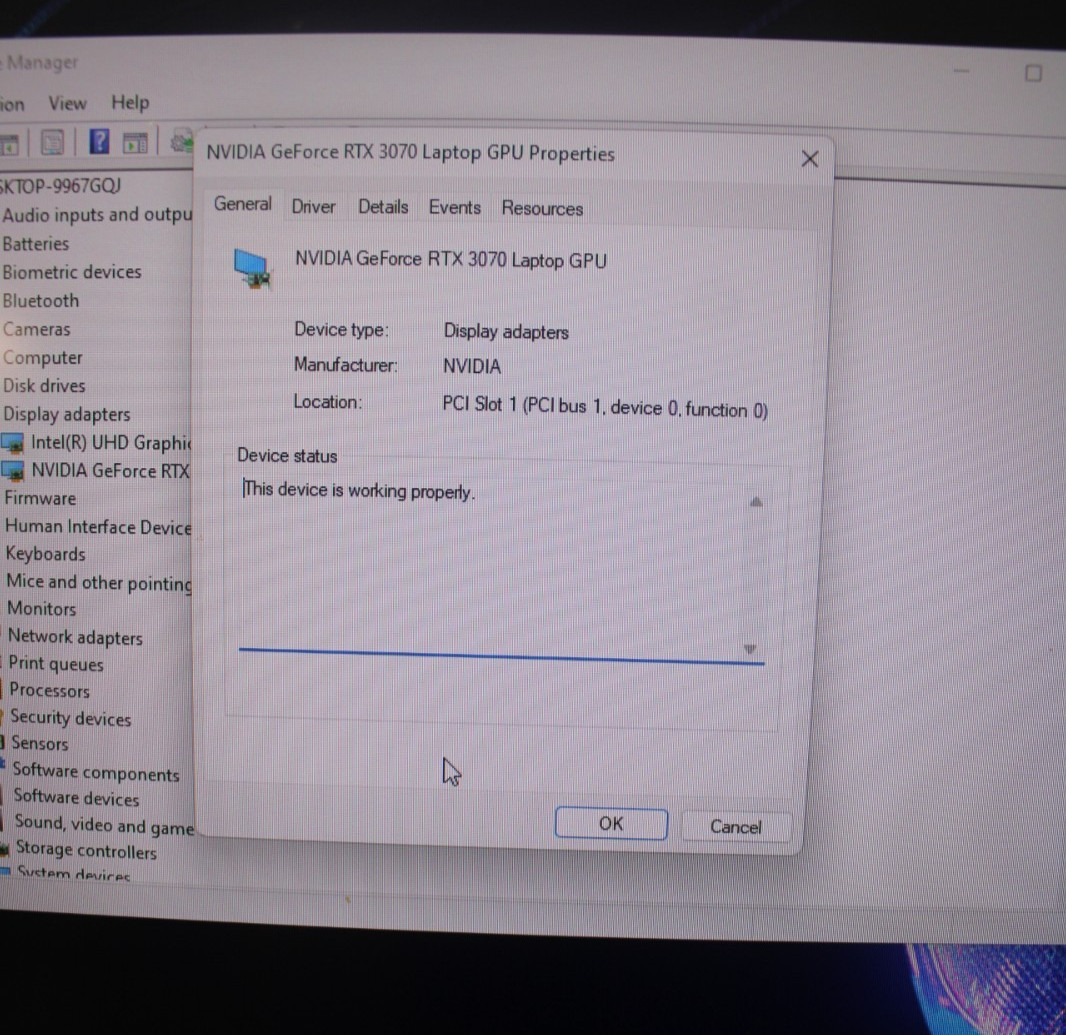Select the Disk drives category
The height and width of the screenshot is (1035, 1066).
tap(44, 386)
